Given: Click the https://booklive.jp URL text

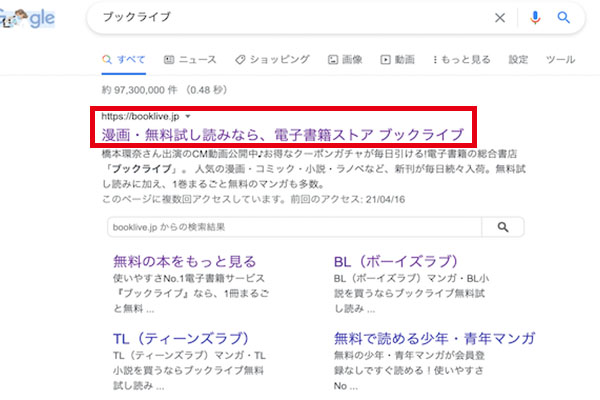Looking at the screenshot, I should pos(140,116).
